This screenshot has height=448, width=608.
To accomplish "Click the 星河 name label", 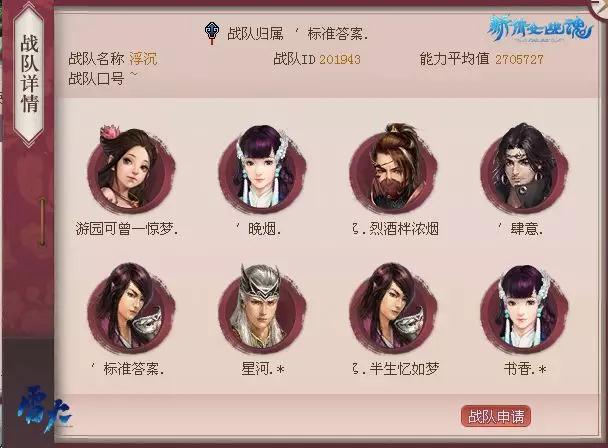I will [263, 368].
